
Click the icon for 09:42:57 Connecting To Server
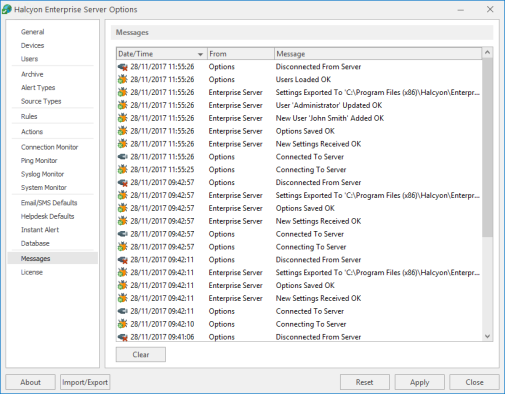point(123,247)
